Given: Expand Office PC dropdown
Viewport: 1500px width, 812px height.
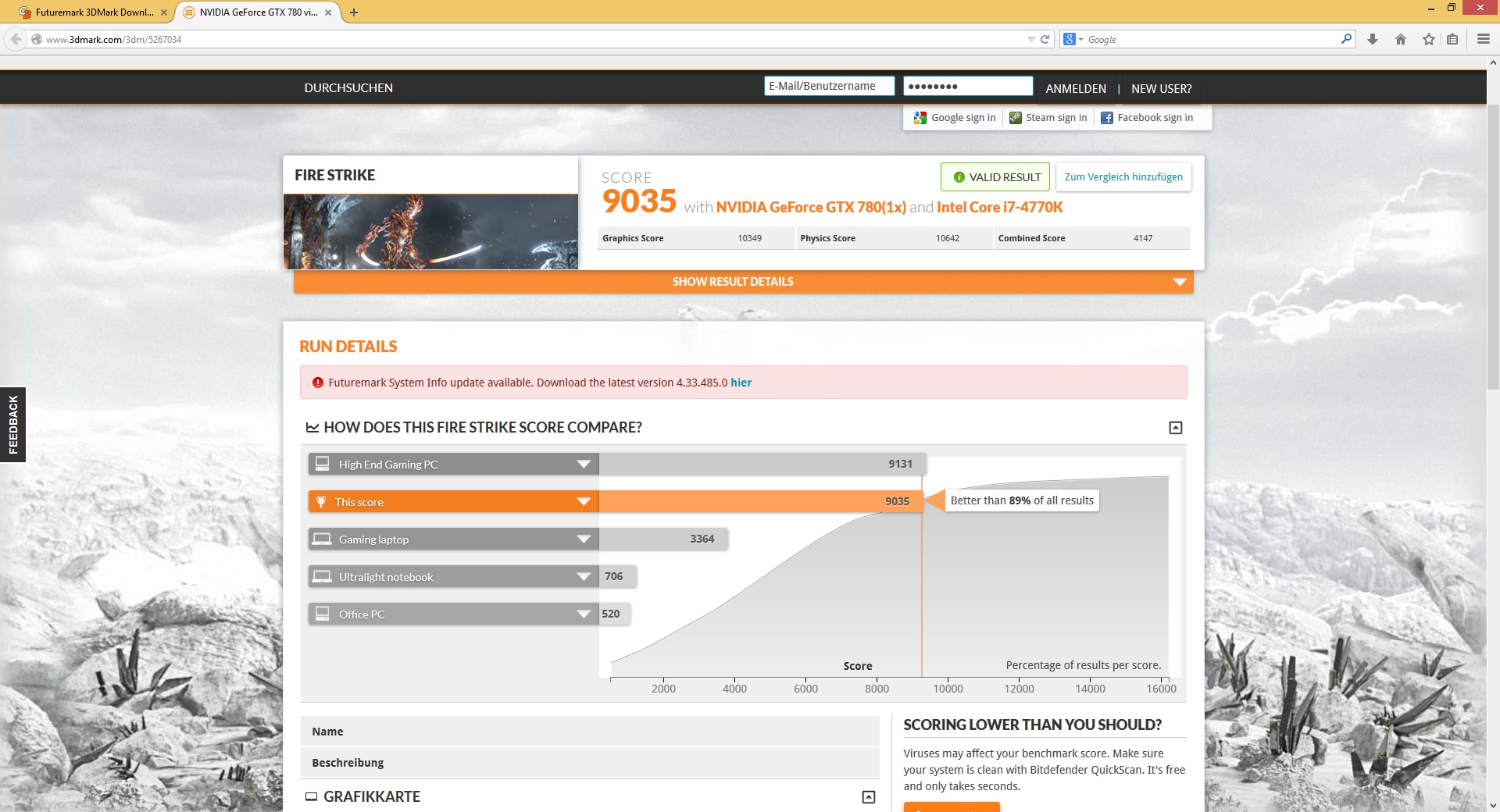Looking at the screenshot, I should tap(584, 614).
